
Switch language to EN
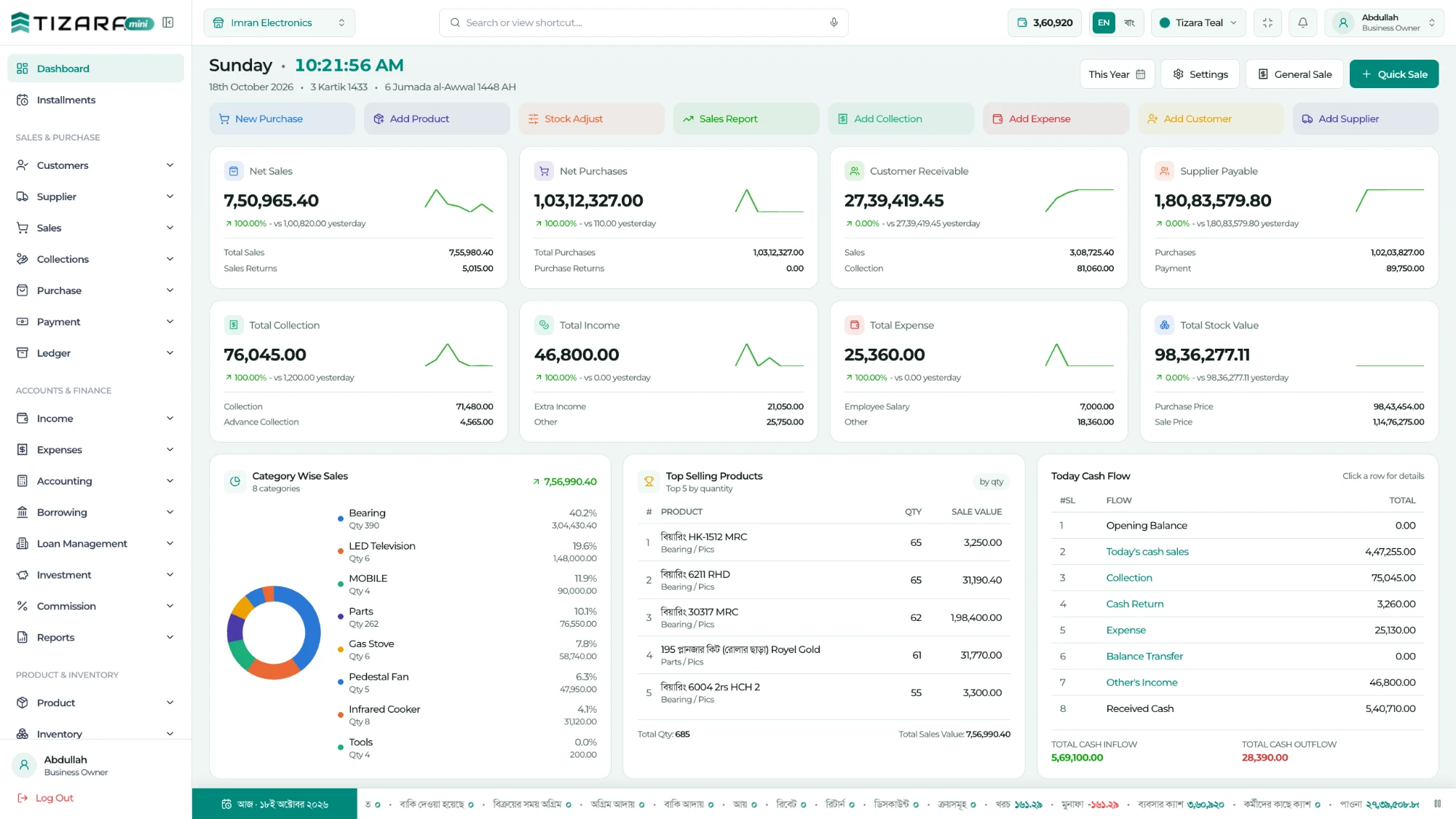click(1104, 23)
